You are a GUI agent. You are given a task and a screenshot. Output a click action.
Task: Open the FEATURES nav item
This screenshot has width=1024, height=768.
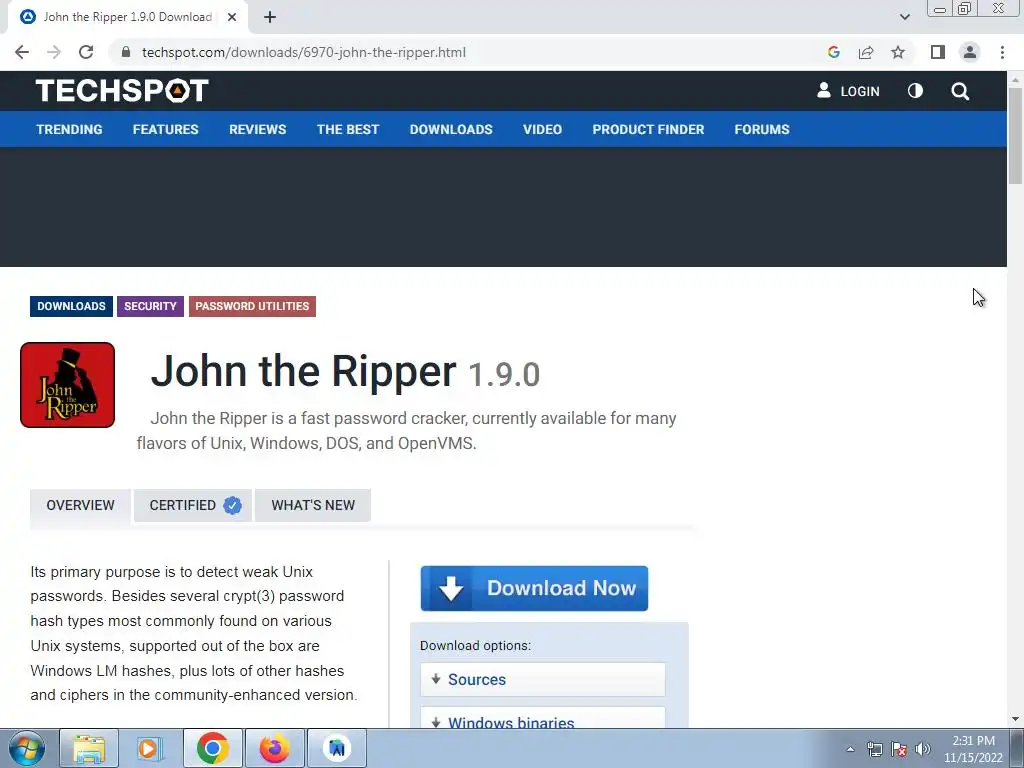click(x=165, y=129)
